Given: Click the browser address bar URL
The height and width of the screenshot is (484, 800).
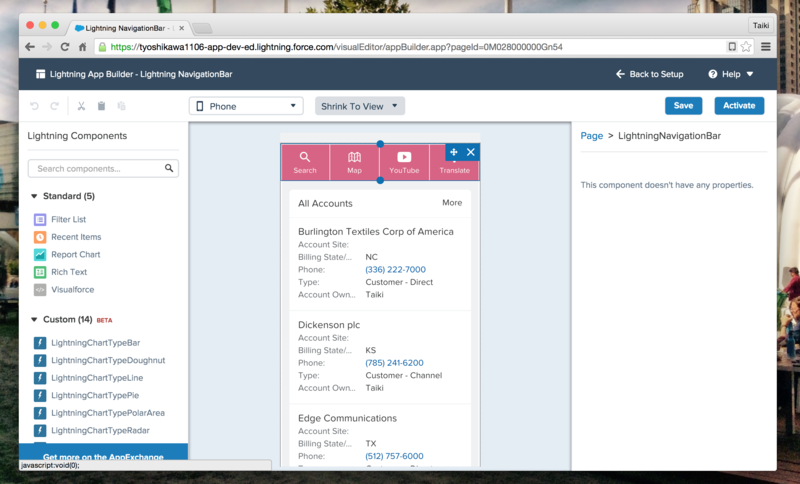Looking at the screenshot, I should (x=336, y=47).
